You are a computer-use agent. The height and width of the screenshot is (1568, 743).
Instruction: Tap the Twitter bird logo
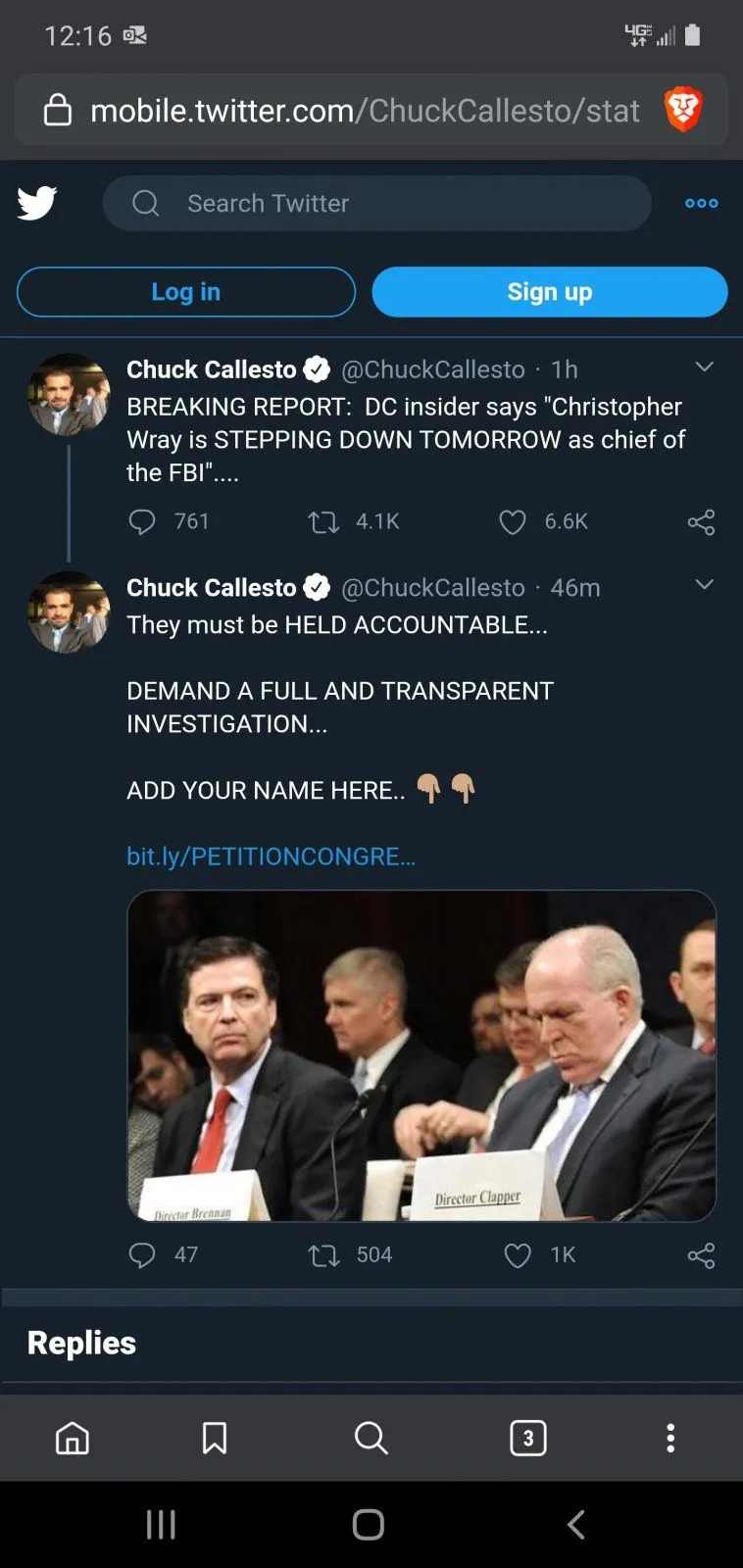(x=37, y=203)
